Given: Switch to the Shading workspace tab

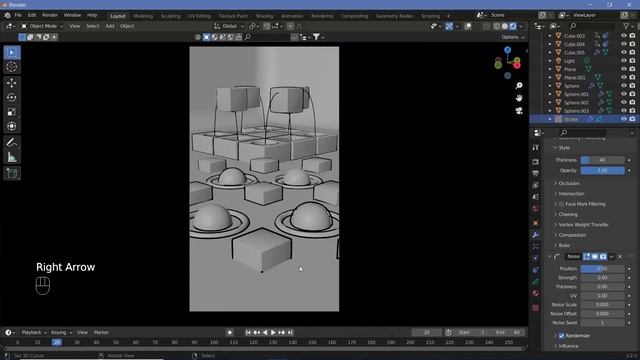Looking at the screenshot, I should tap(264, 16).
